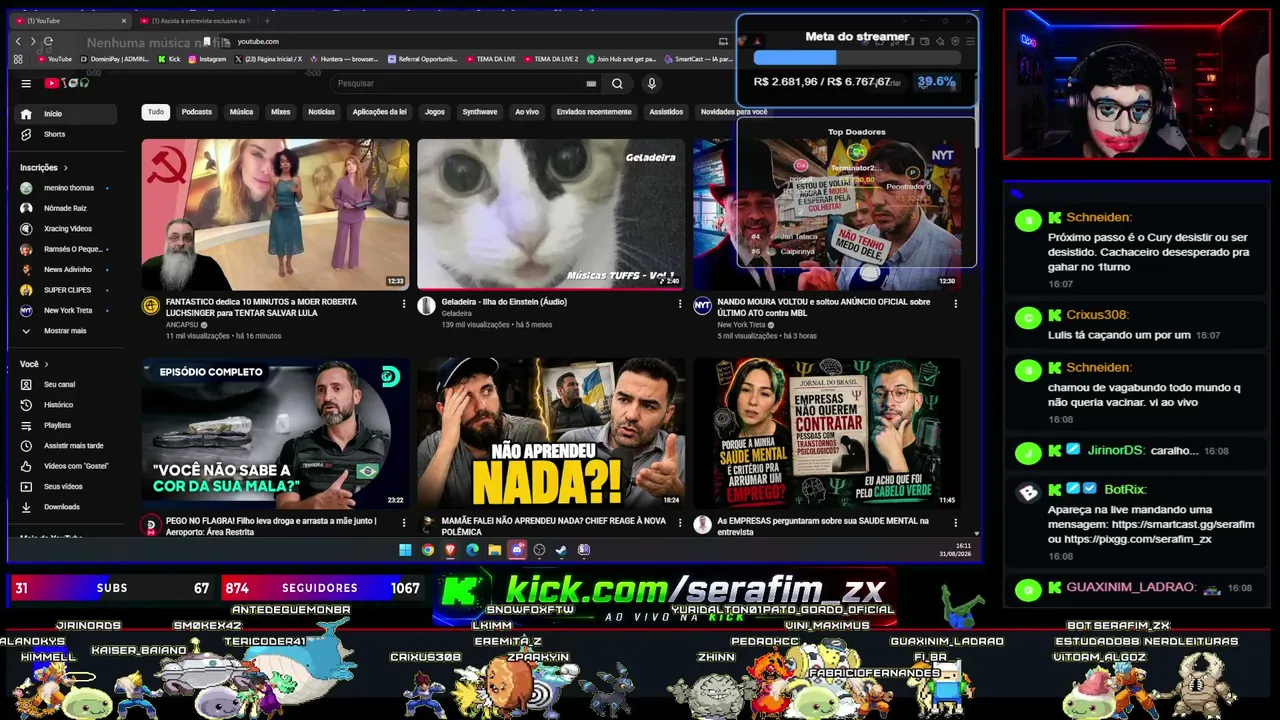
Task: Select the Jogos filter chip
Action: click(x=435, y=112)
